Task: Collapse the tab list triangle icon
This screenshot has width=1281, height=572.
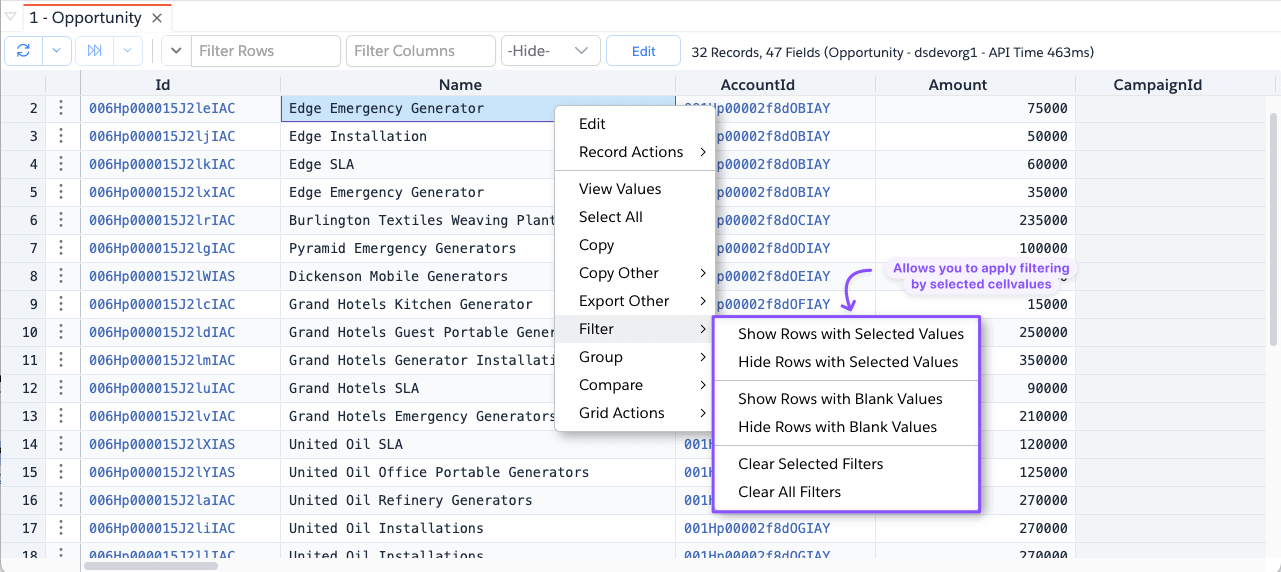Action: point(11,17)
